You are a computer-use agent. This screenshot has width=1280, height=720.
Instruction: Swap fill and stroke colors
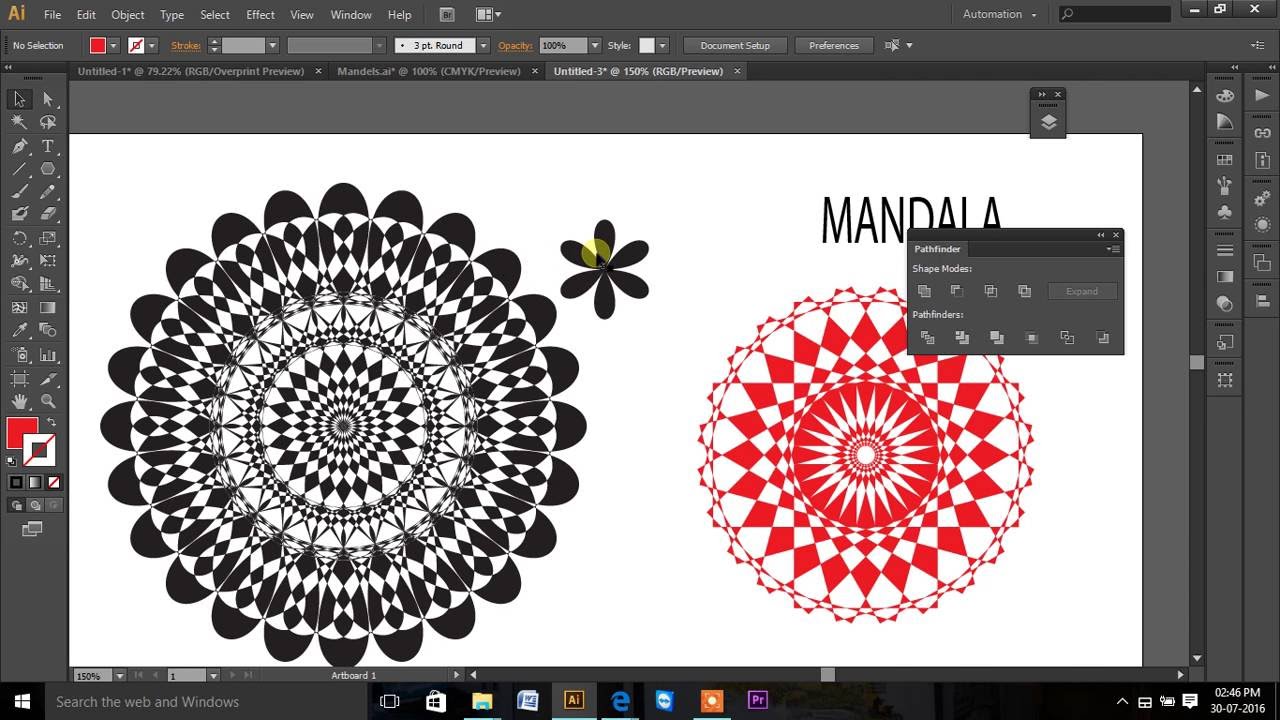51,423
